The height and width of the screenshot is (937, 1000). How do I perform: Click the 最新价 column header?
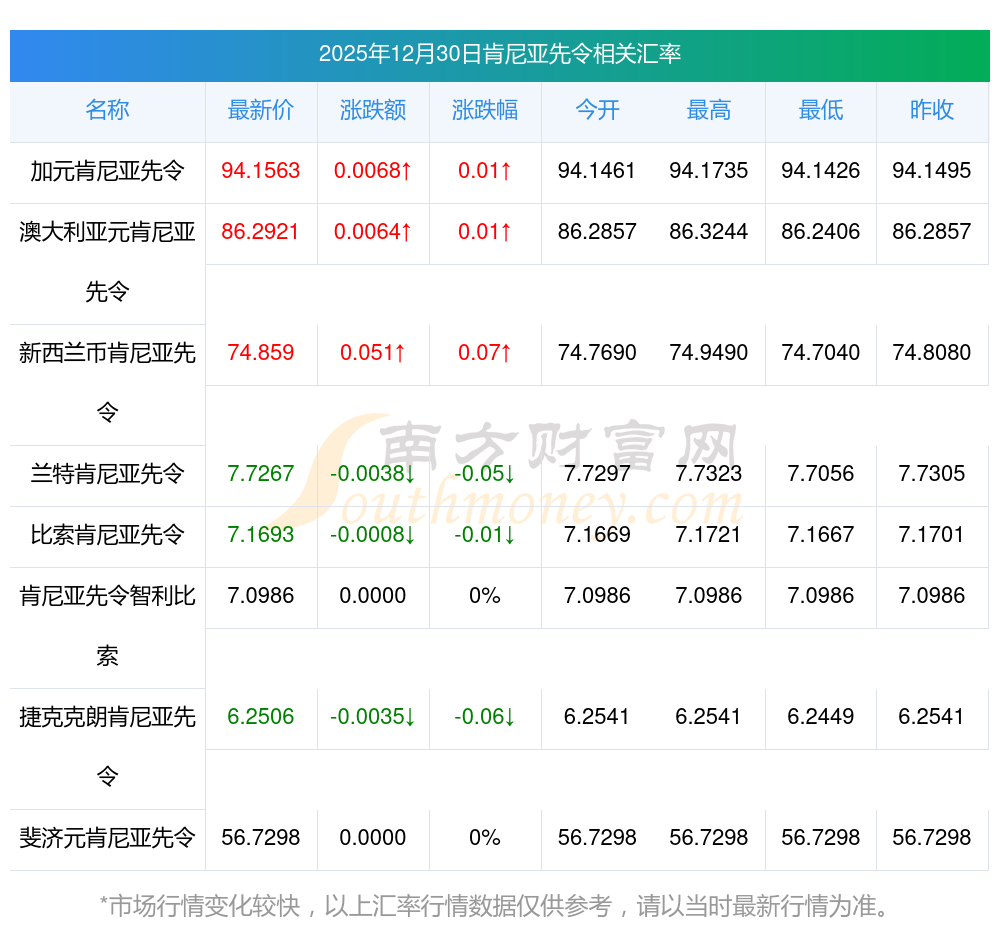pos(261,111)
